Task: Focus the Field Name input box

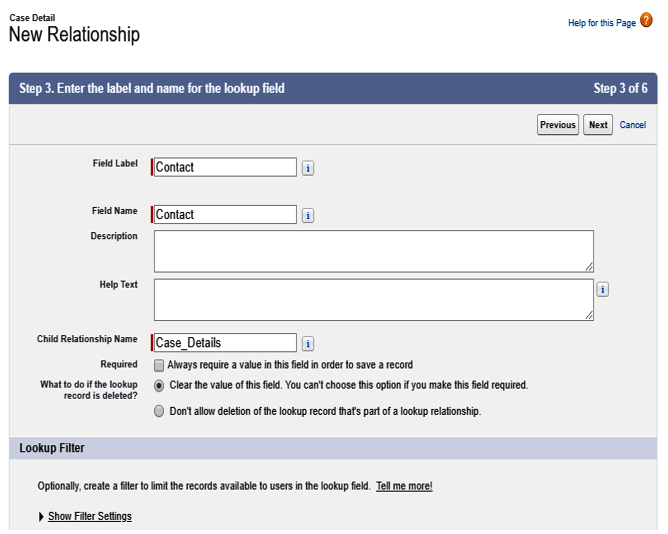Action: point(225,214)
